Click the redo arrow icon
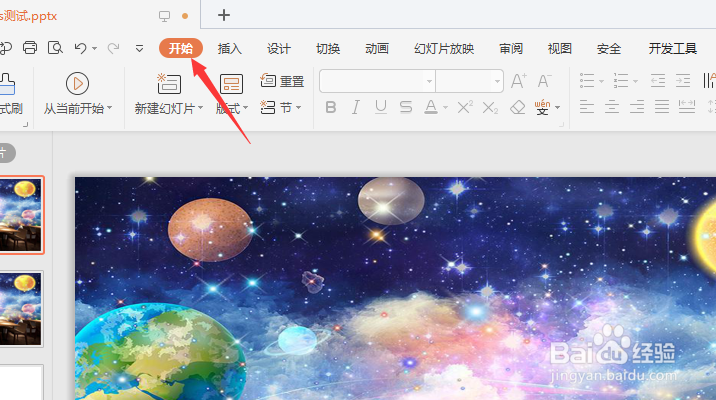Image resolution: width=716 pixels, height=400 pixels. pyautogui.click(x=113, y=48)
